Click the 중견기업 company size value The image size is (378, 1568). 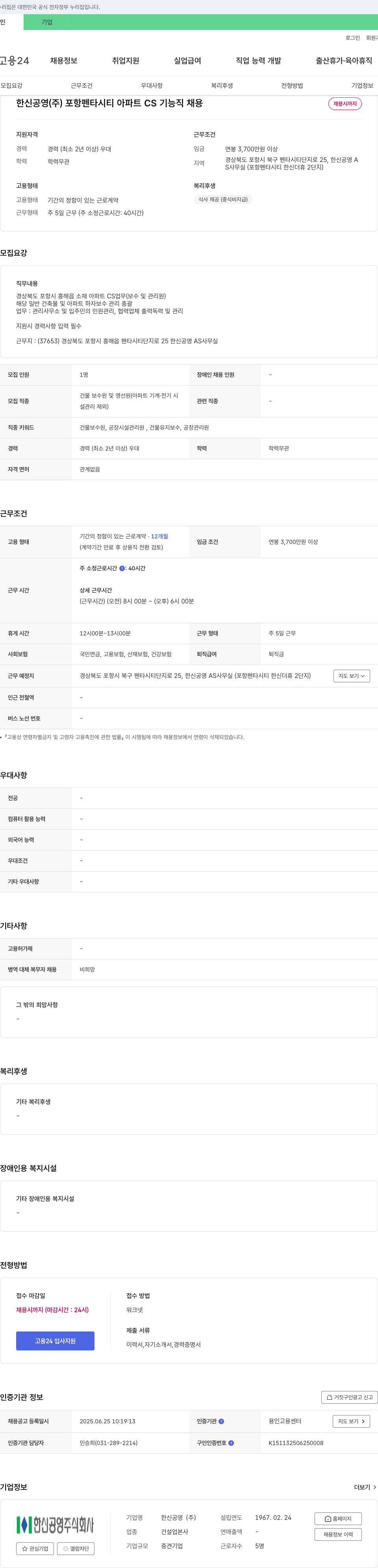point(172,1546)
